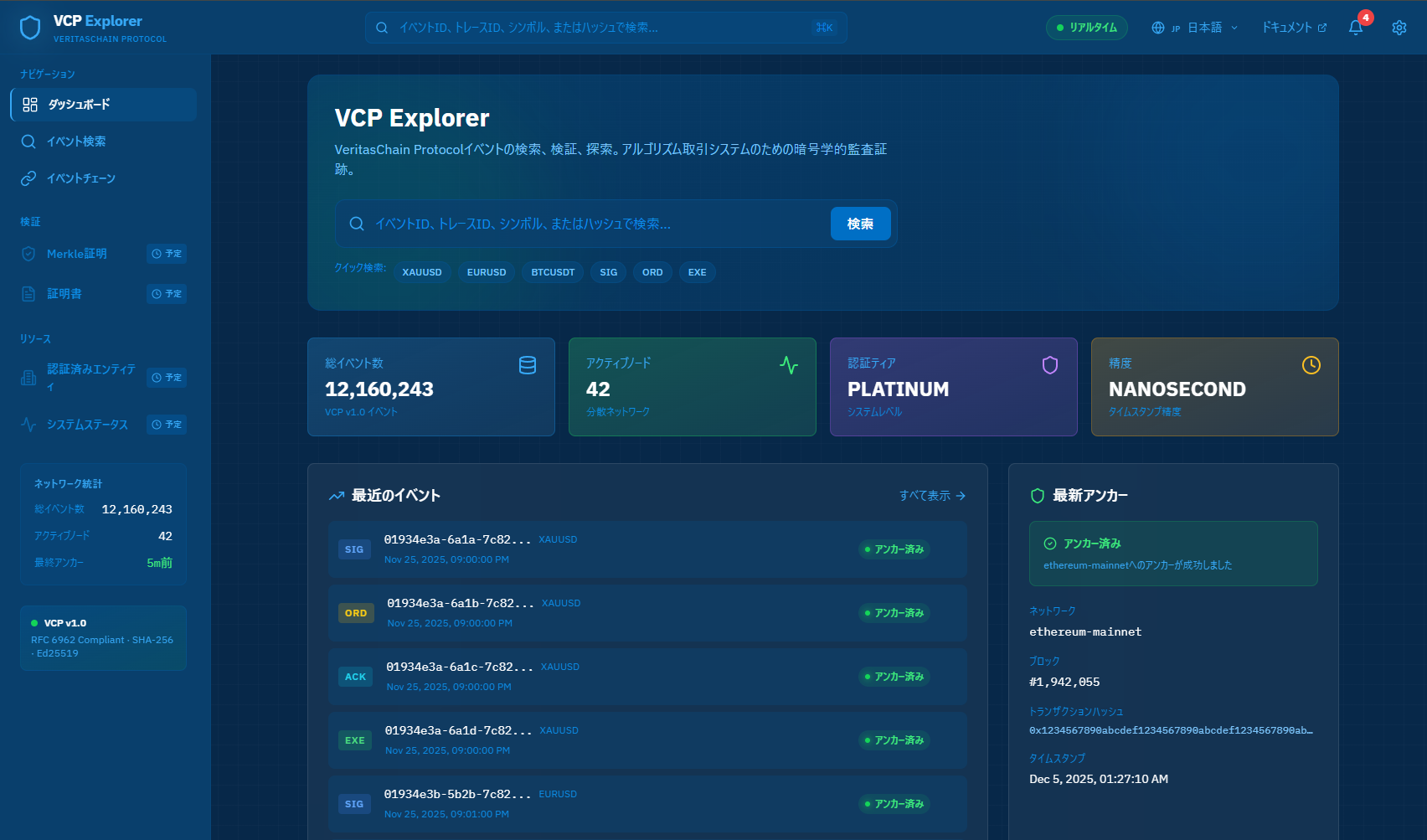Viewport: 1427px width, 840px height.
Task: Click the 12,160,243 total events card value
Action: tap(379, 389)
